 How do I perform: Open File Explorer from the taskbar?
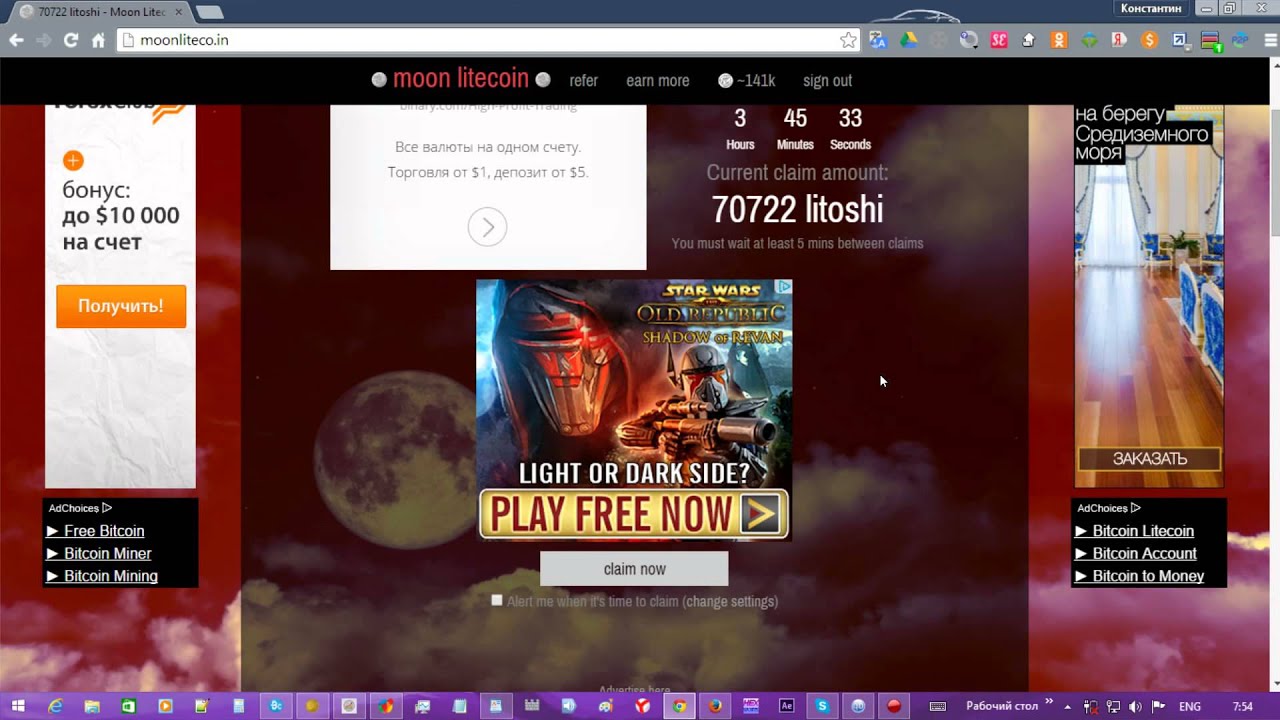[92, 706]
